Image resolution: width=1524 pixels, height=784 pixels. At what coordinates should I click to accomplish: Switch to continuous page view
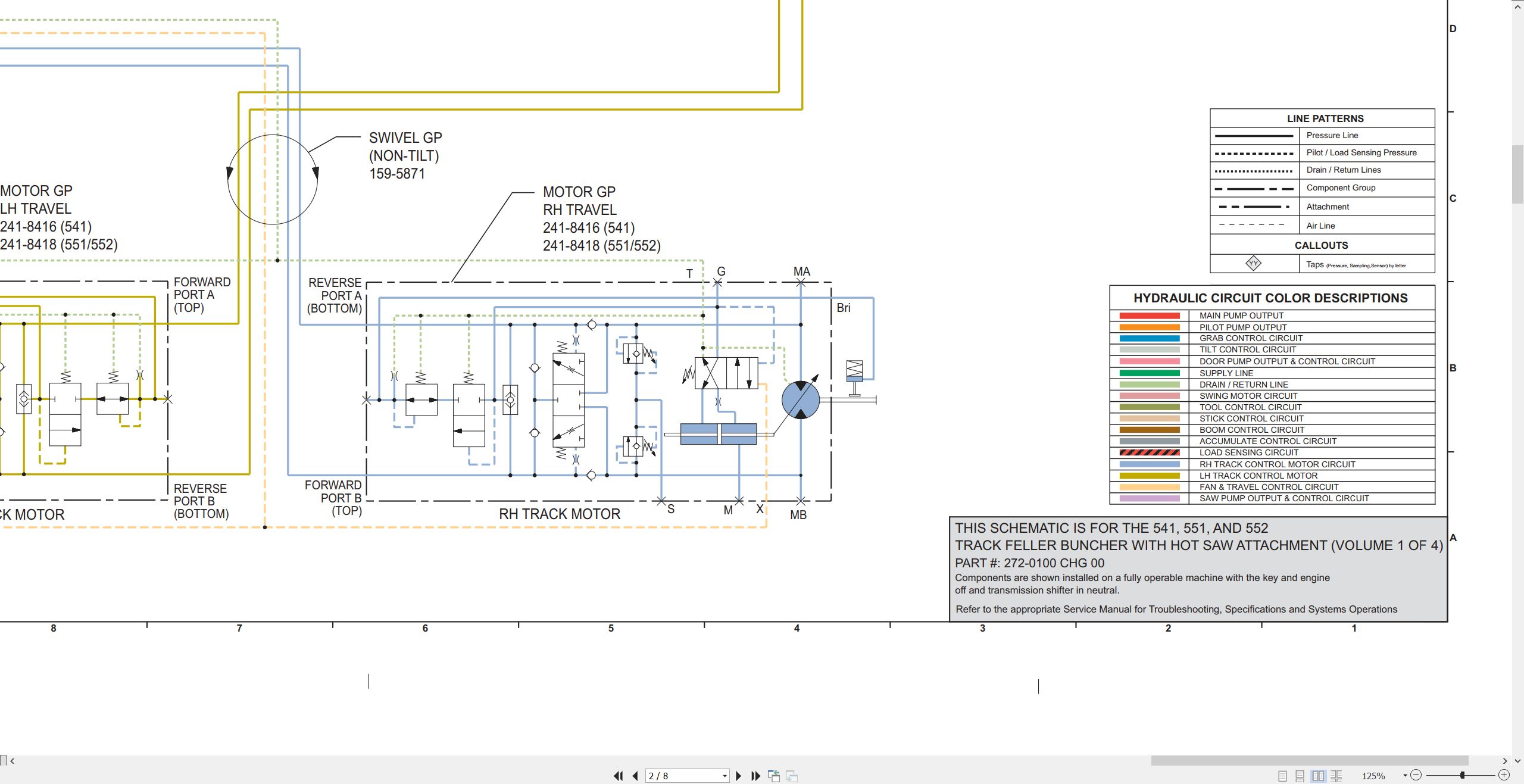[x=1300, y=776]
